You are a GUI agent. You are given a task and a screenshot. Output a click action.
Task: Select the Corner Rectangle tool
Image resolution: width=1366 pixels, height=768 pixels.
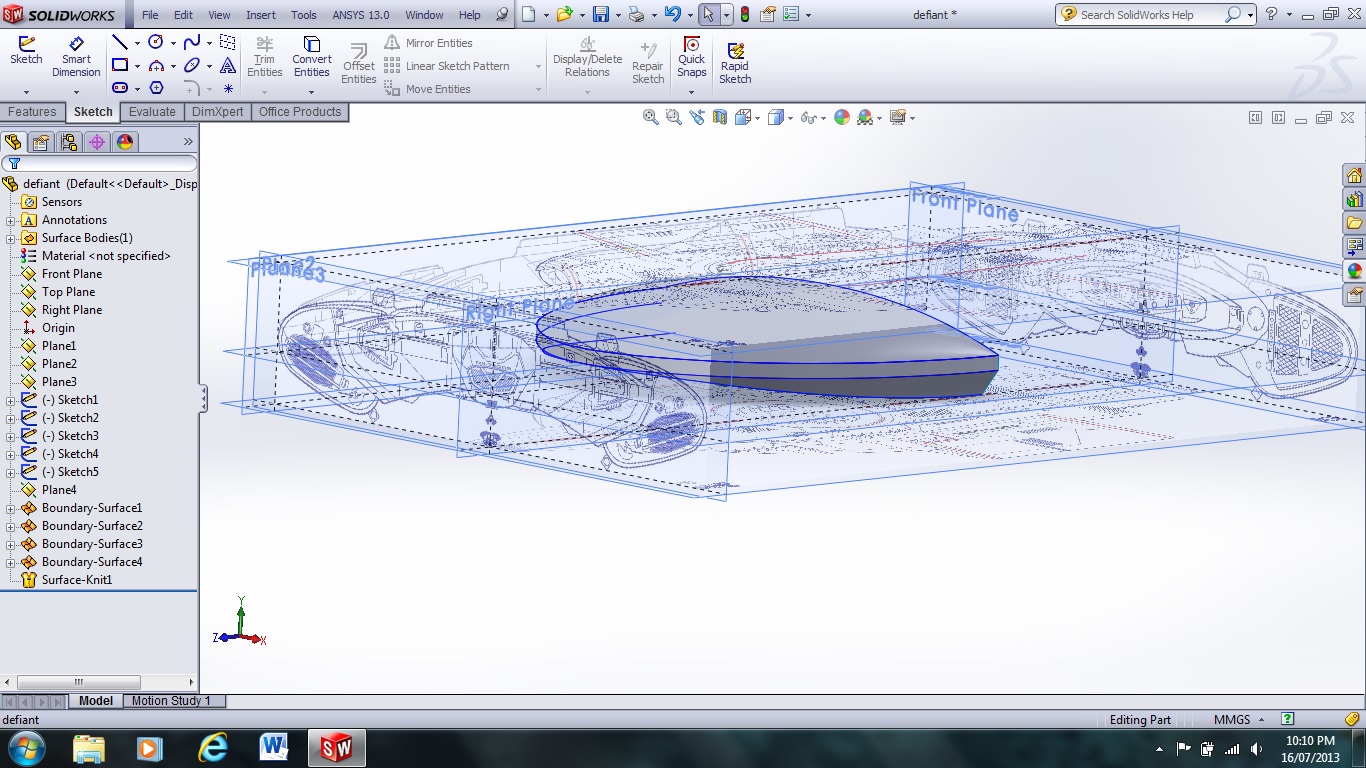click(x=119, y=65)
